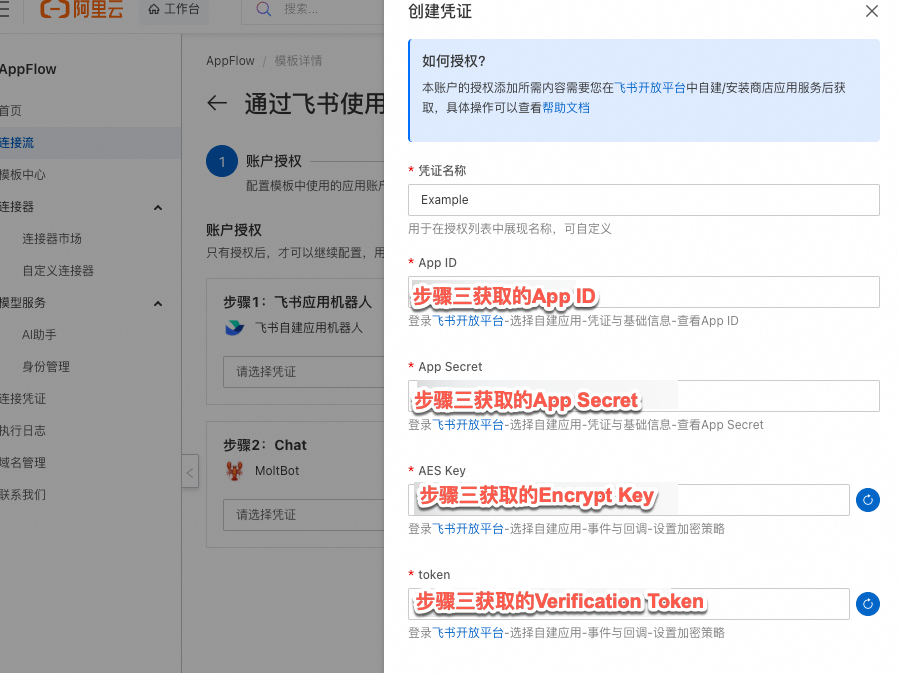Screen dimensions: 899x673
Task: Click the MoltBot lobster icon
Action: pos(234,471)
